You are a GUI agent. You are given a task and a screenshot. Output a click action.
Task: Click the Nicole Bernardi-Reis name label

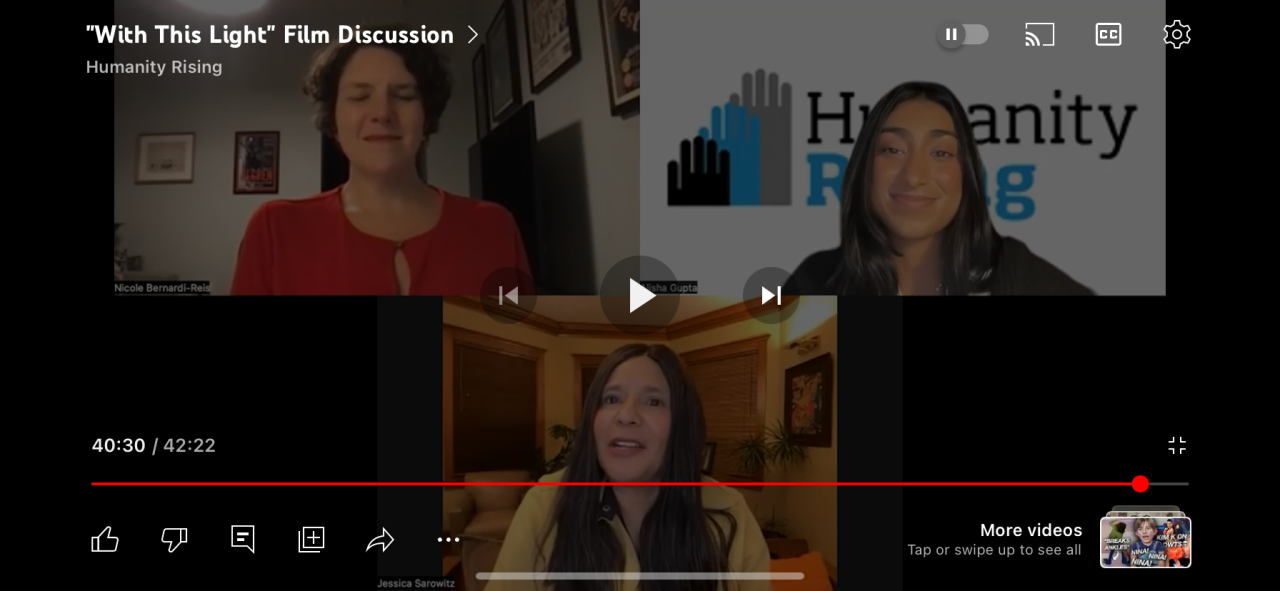point(162,288)
